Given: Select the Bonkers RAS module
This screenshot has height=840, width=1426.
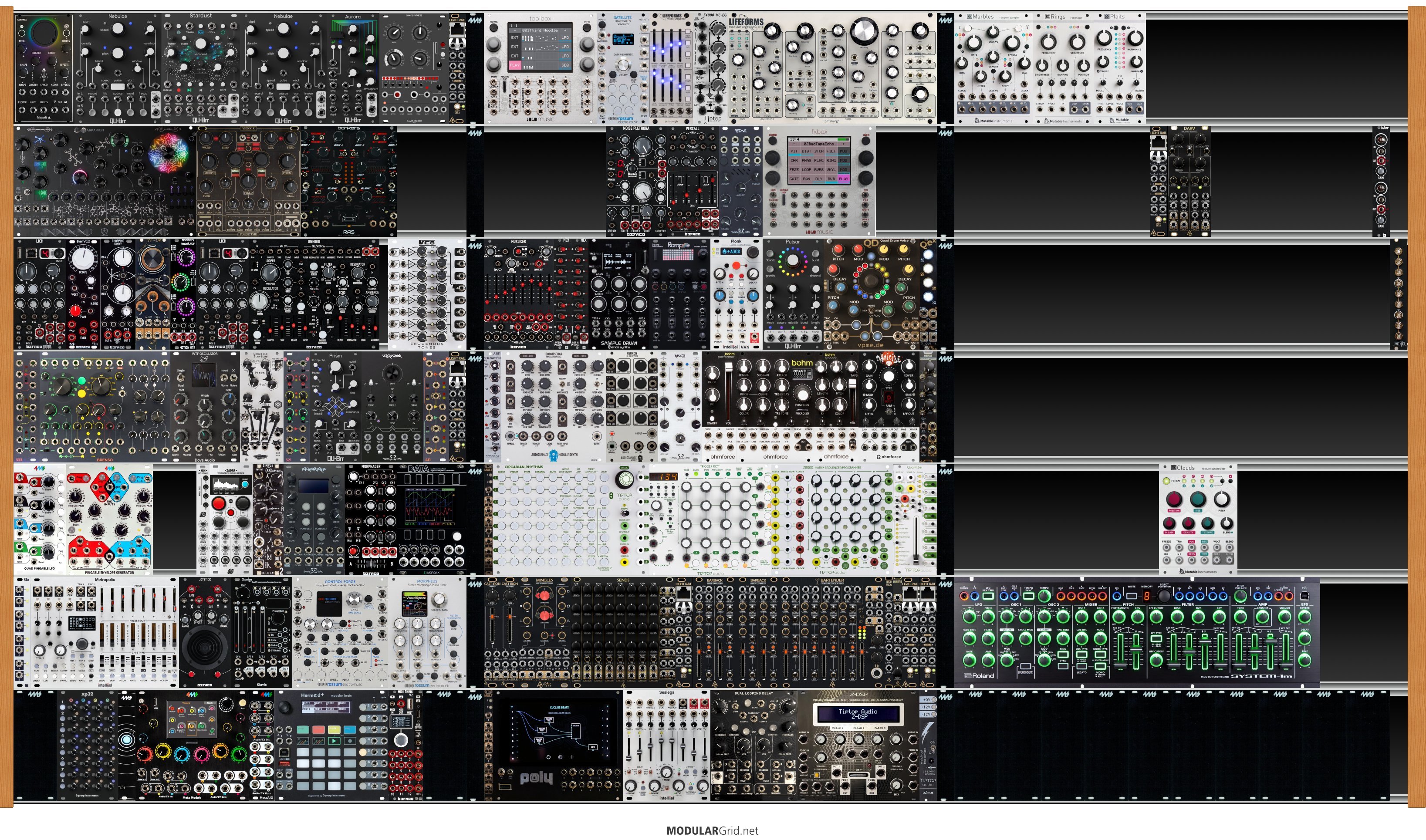Looking at the screenshot, I should point(349,181).
